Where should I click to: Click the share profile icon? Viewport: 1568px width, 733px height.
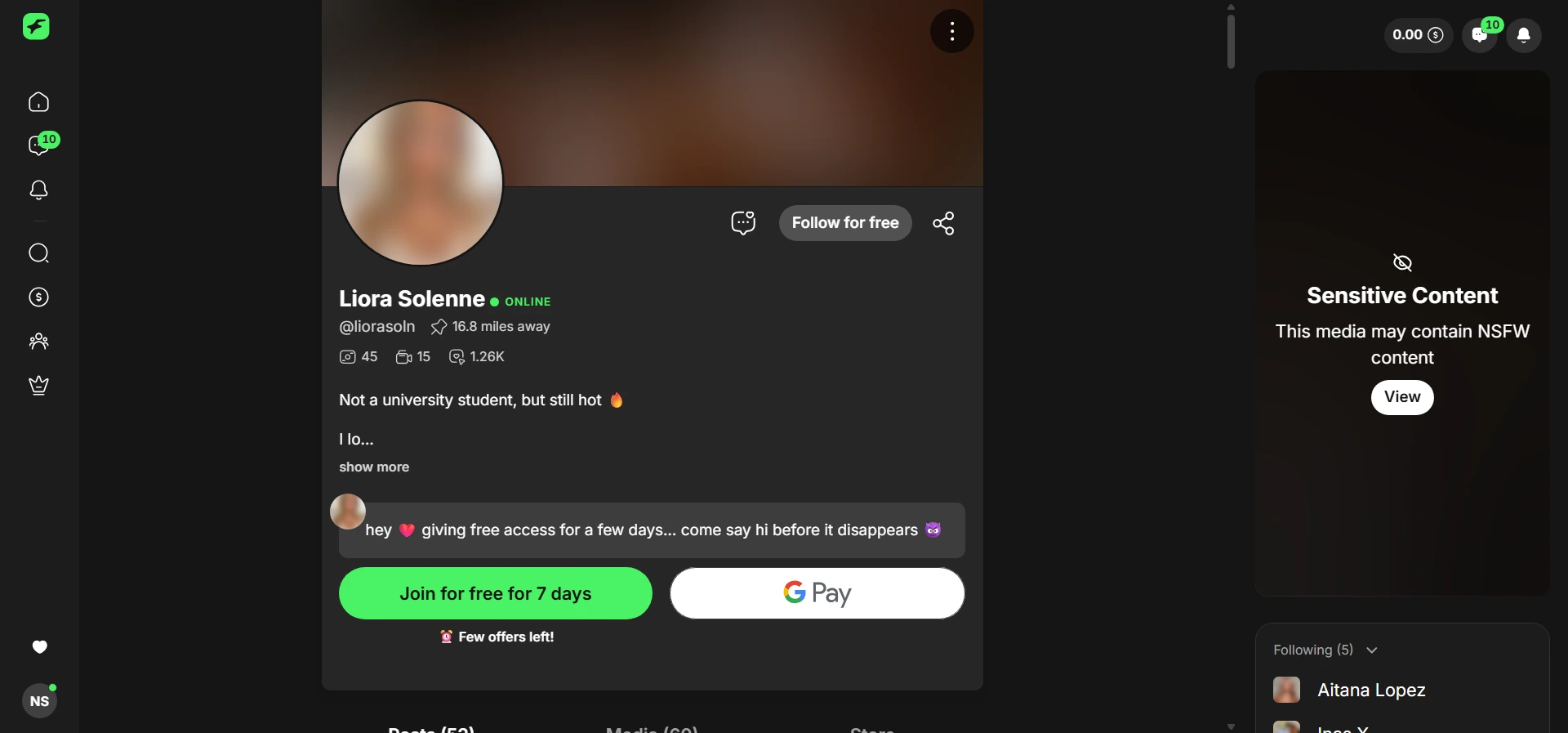click(x=943, y=223)
